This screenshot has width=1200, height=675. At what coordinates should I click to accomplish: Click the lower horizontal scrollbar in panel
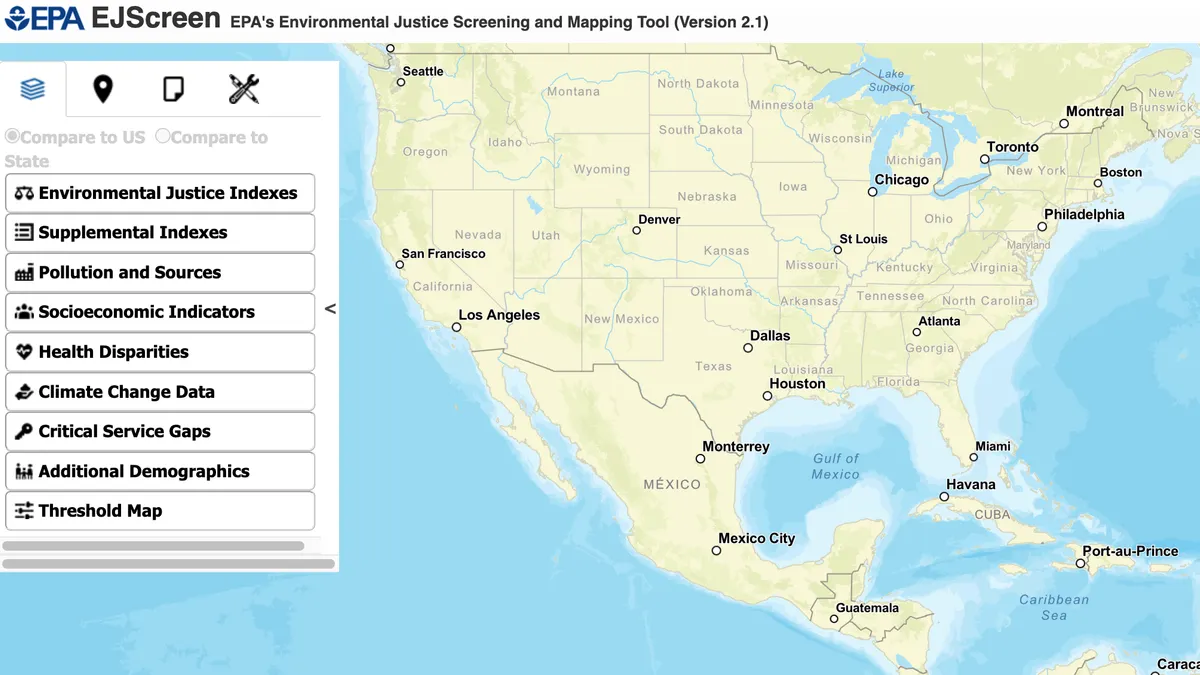[x=168, y=564]
